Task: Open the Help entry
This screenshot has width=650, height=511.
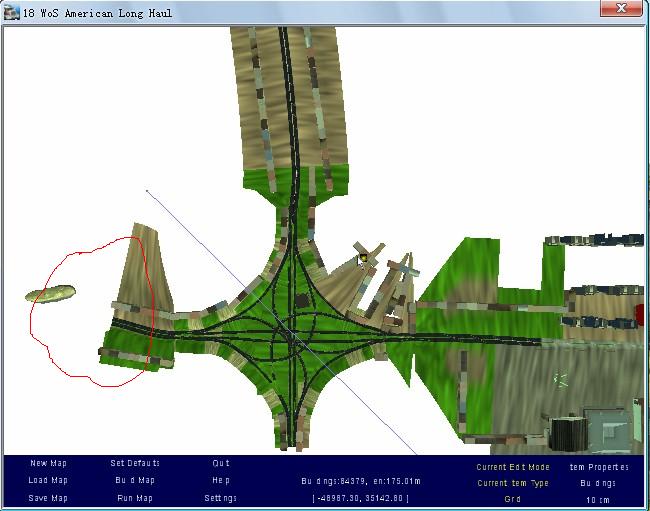Action: (x=221, y=480)
